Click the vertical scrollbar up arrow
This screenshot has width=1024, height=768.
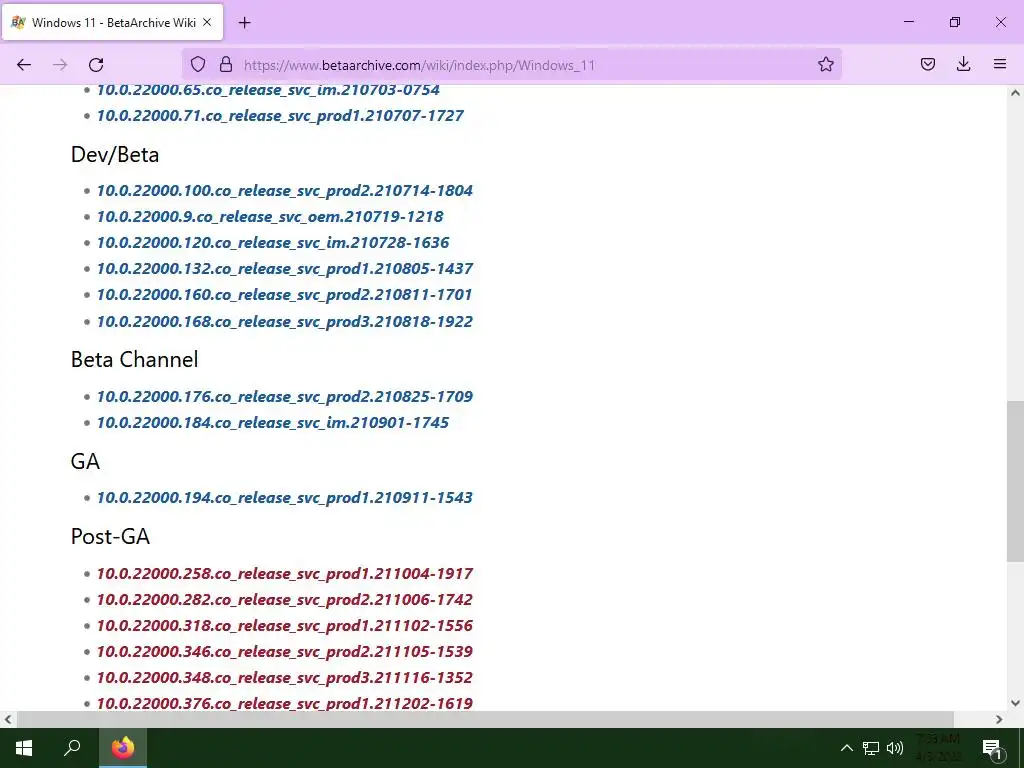1015,93
